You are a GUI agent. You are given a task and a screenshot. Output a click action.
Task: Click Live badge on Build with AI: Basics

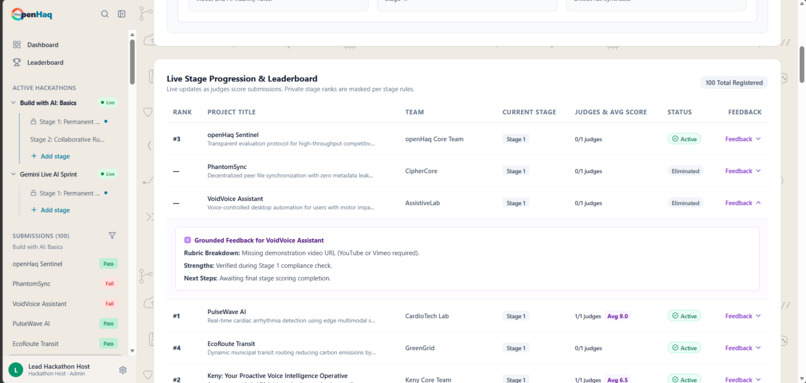108,103
